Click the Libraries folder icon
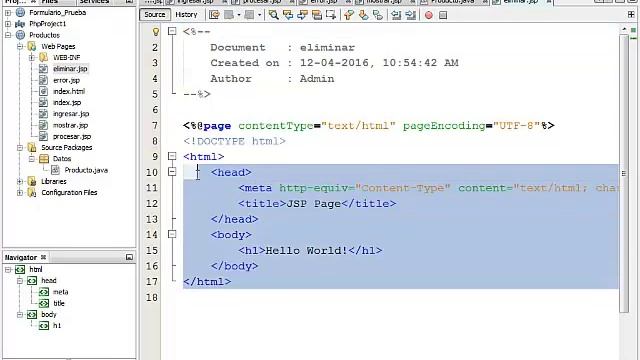This screenshot has height=360, width=640. point(32,181)
